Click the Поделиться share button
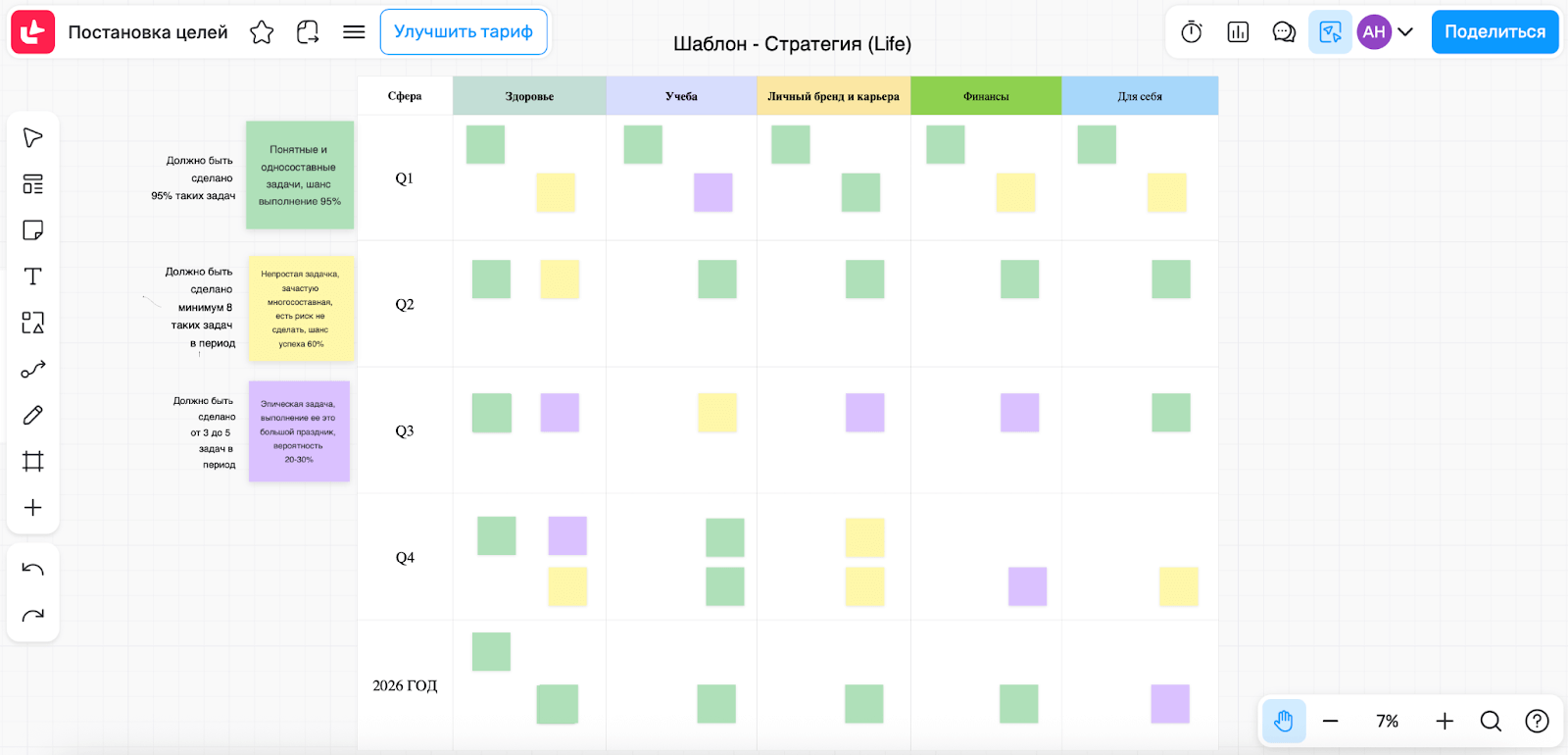 click(1494, 32)
